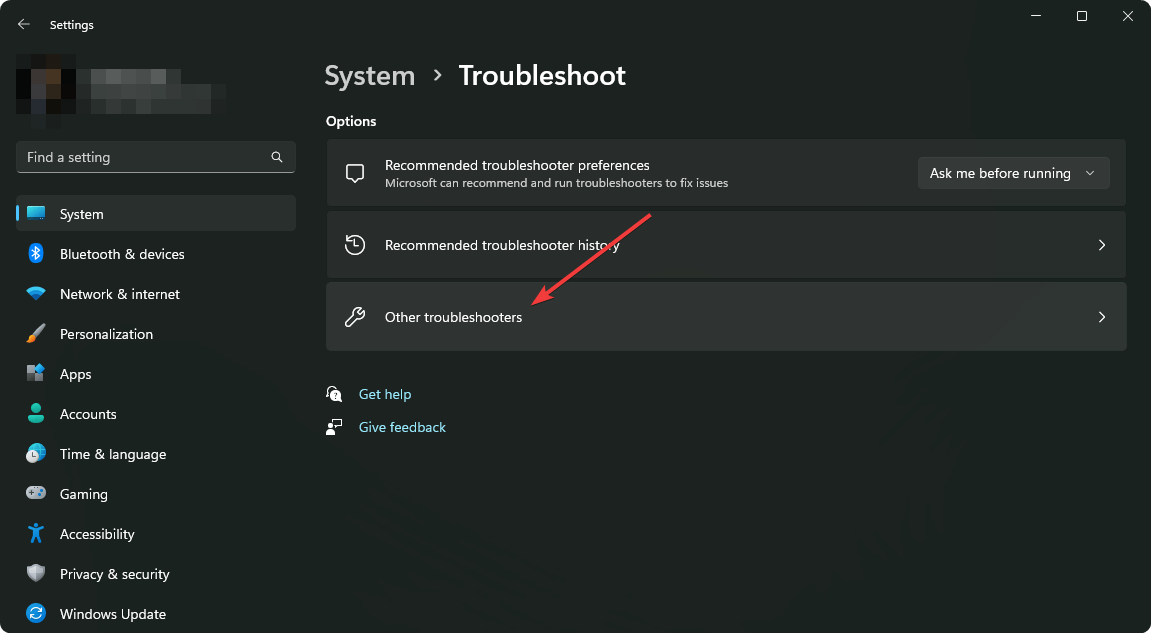Select the Personalization paintbrush icon

tap(36, 334)
